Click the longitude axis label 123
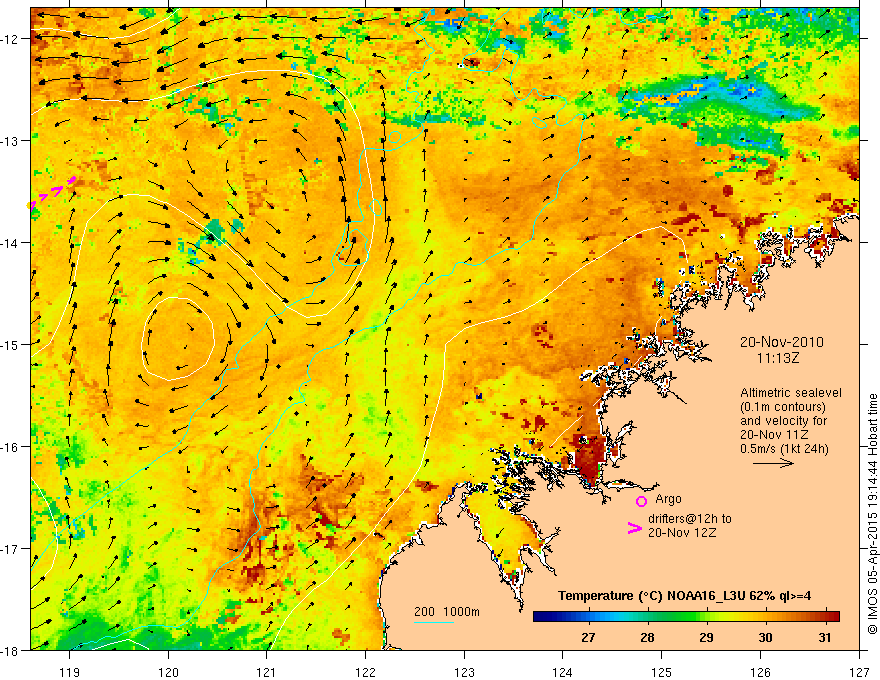880x680 pixels. 464,672
